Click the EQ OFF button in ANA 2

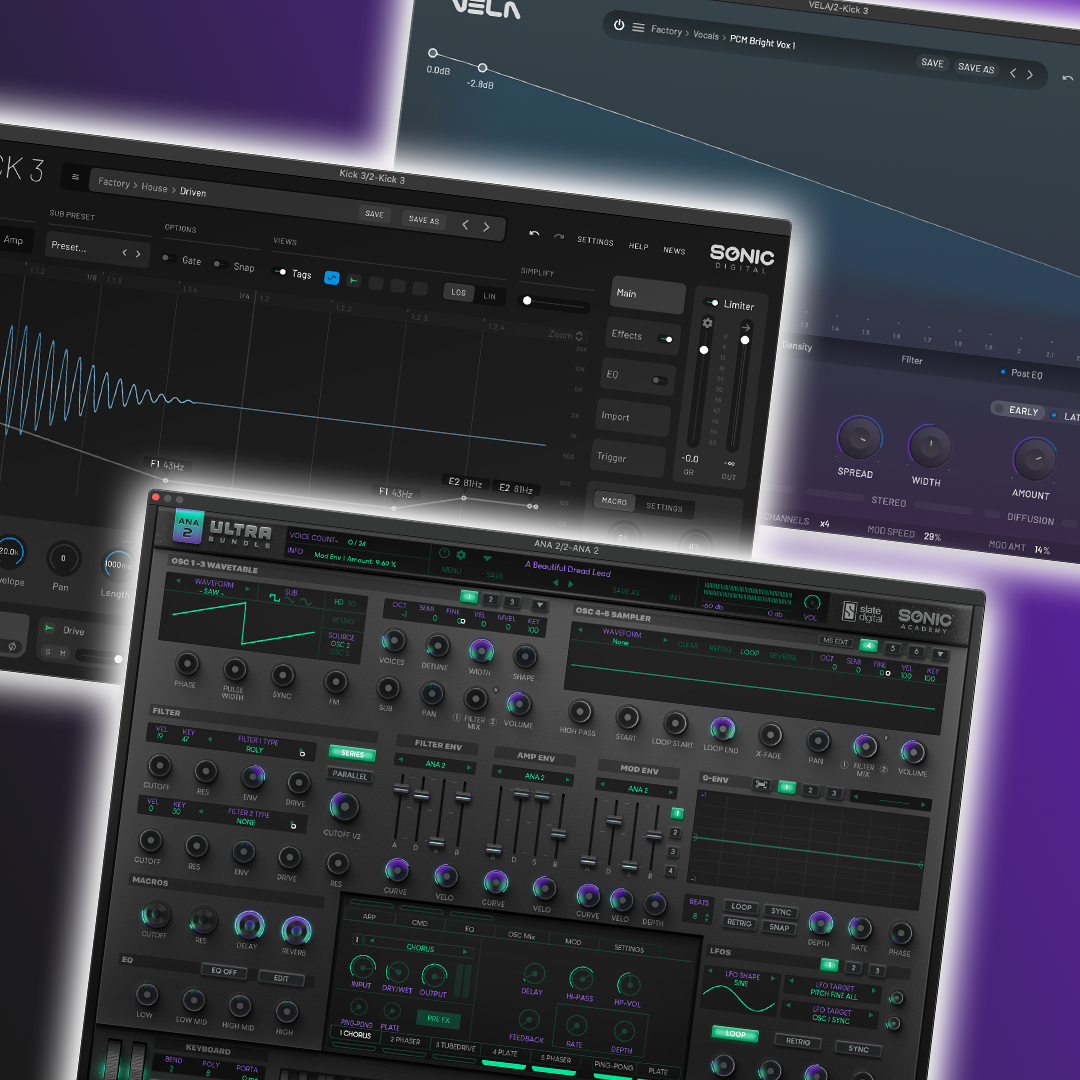(225, 971)
